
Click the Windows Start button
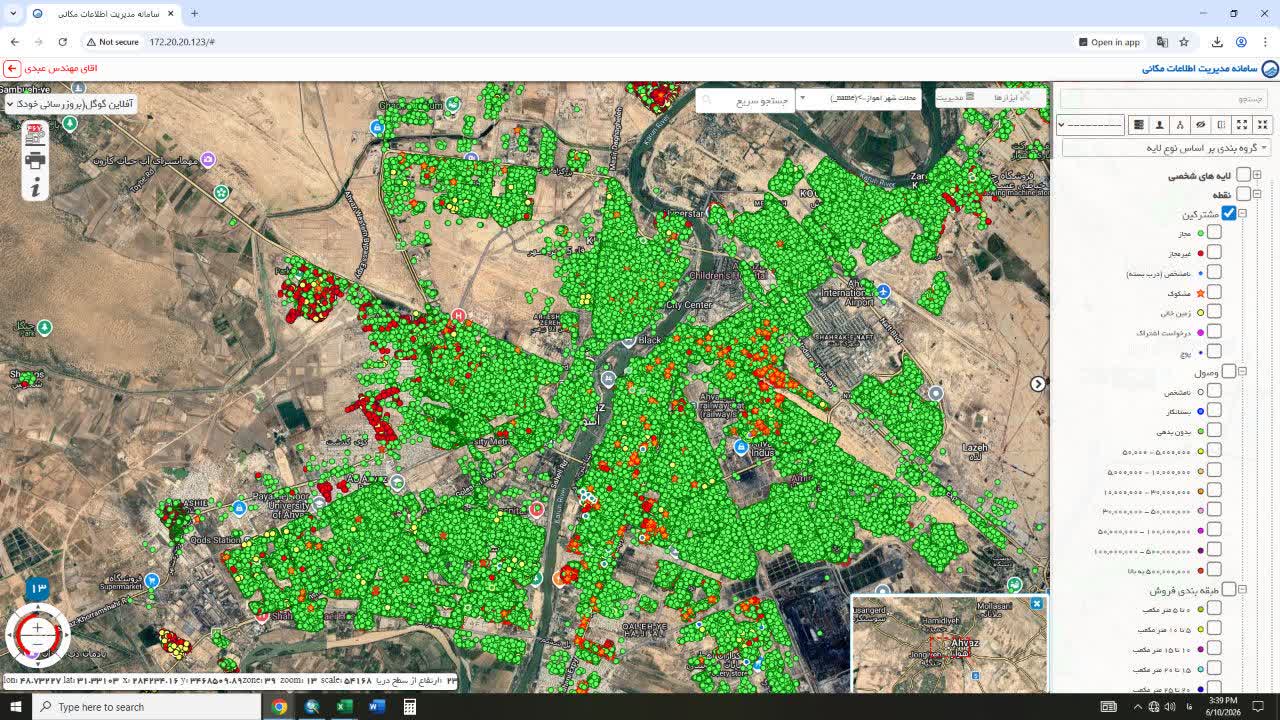(x=15, y=707)
